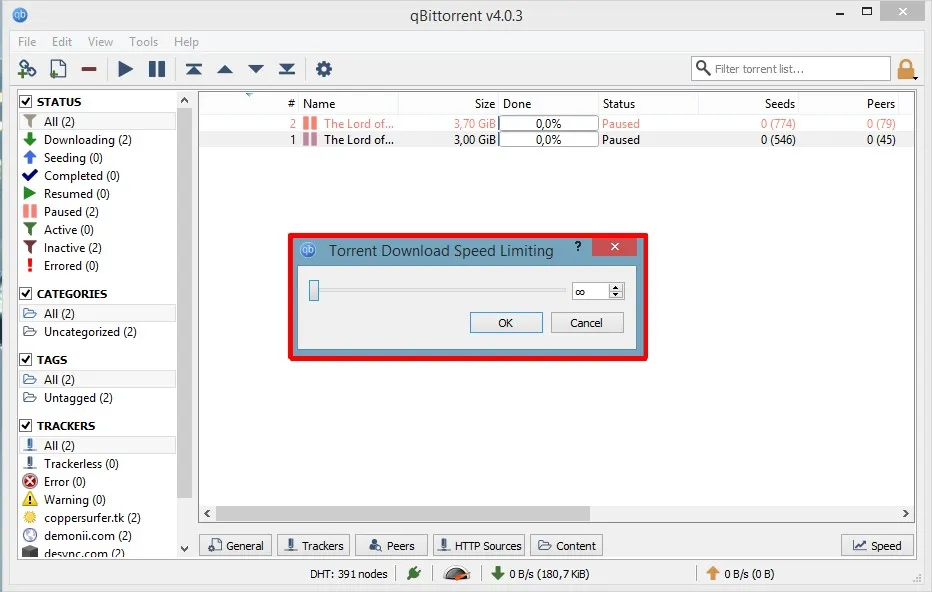
Task: Add torrent link toolbar icon
Action: pos(27,69)
